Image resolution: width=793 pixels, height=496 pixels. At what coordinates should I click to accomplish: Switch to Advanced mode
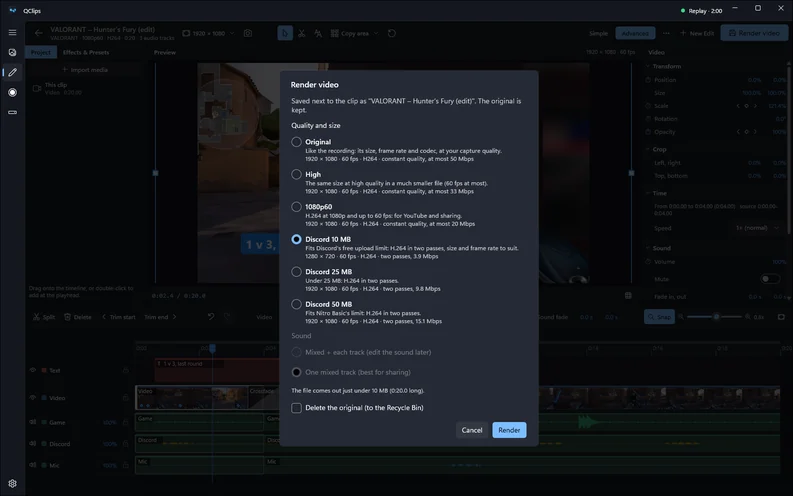(635, 33)
